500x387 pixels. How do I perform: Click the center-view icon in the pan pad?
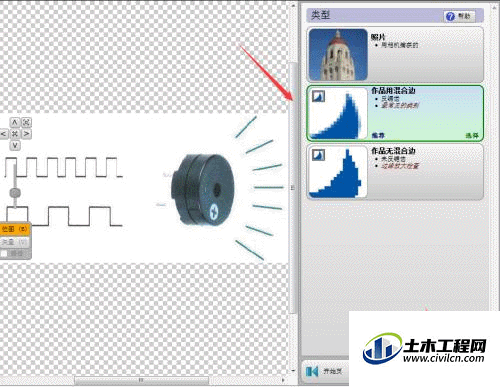tap(15, 134)
